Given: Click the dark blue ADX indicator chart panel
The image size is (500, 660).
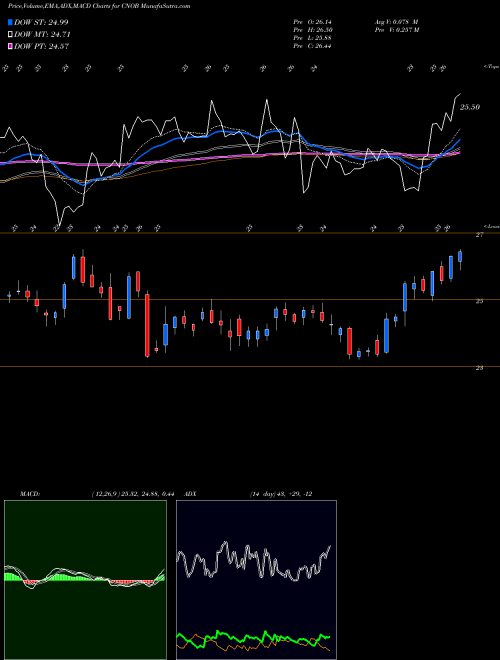Looking at the screenshot, I should tap(256, 580).
